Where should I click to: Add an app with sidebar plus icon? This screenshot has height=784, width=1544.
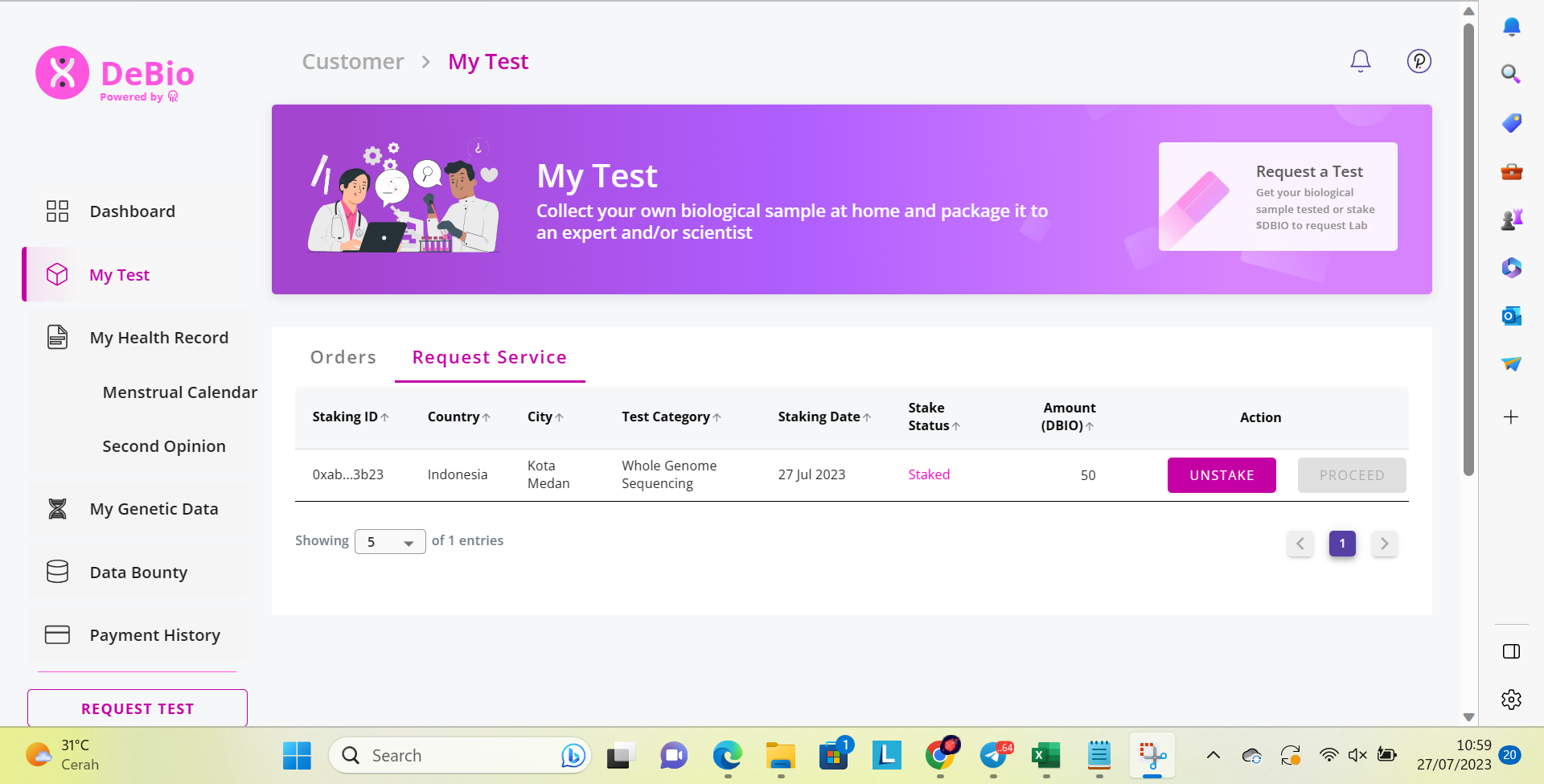[1511, 417]
